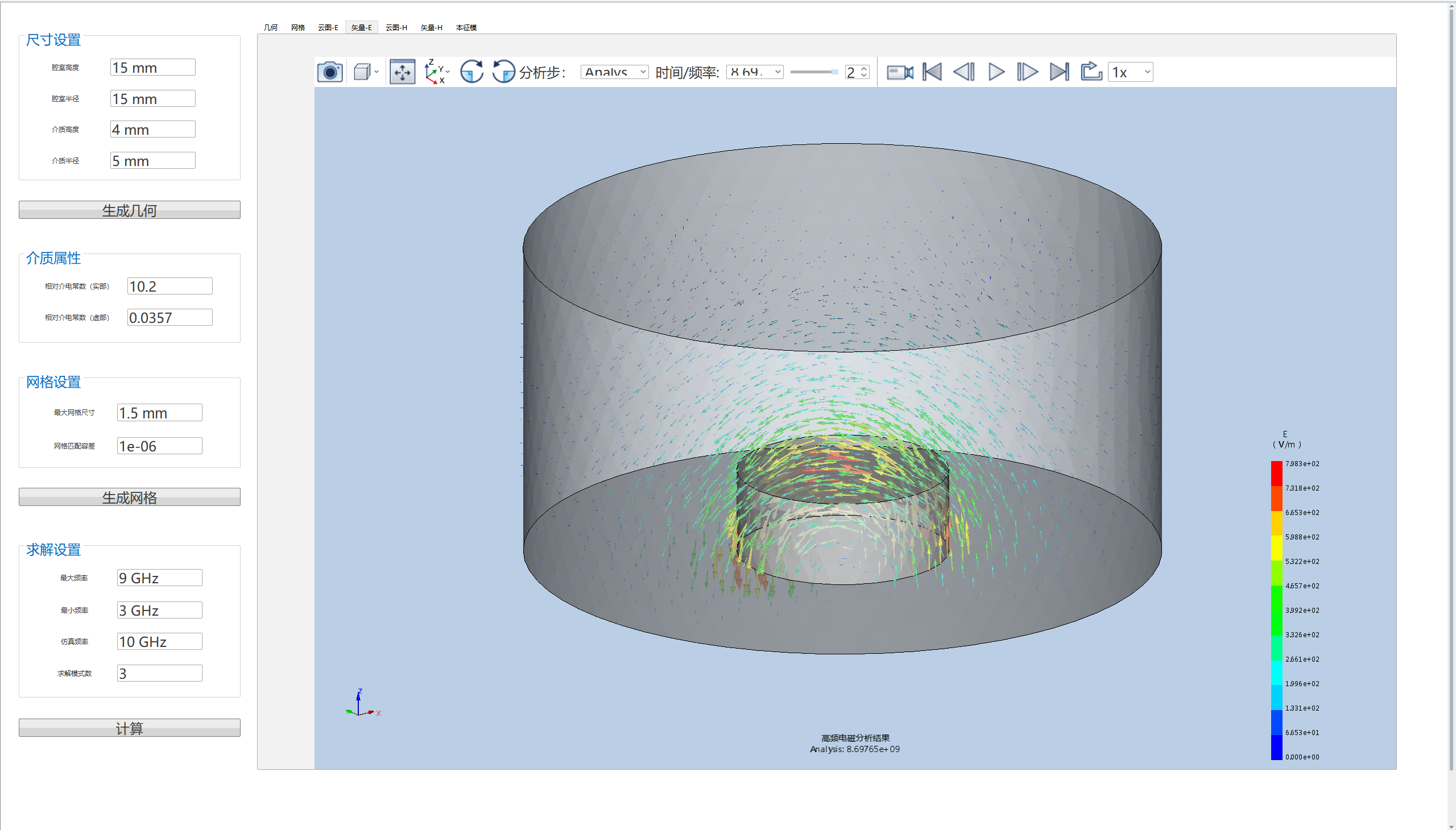Screen dimensions: 1456x830
Task: Open the 3D view cube dropdown
Action: (366, 72)
